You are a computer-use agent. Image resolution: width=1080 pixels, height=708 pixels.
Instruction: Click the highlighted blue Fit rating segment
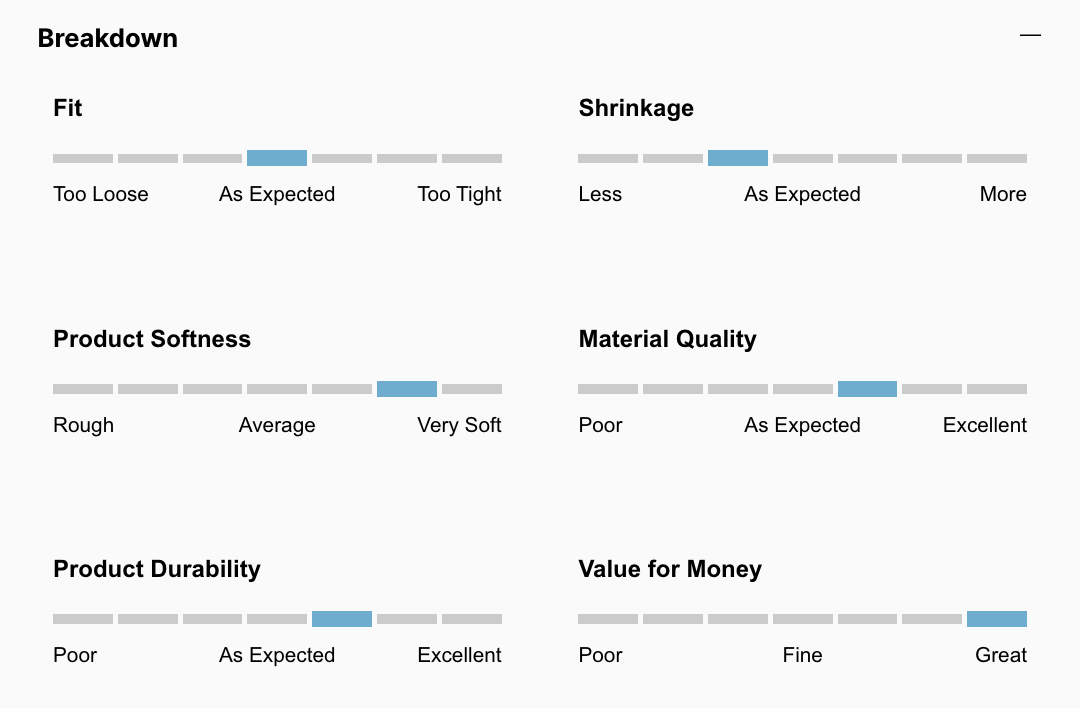click(277, 158)
